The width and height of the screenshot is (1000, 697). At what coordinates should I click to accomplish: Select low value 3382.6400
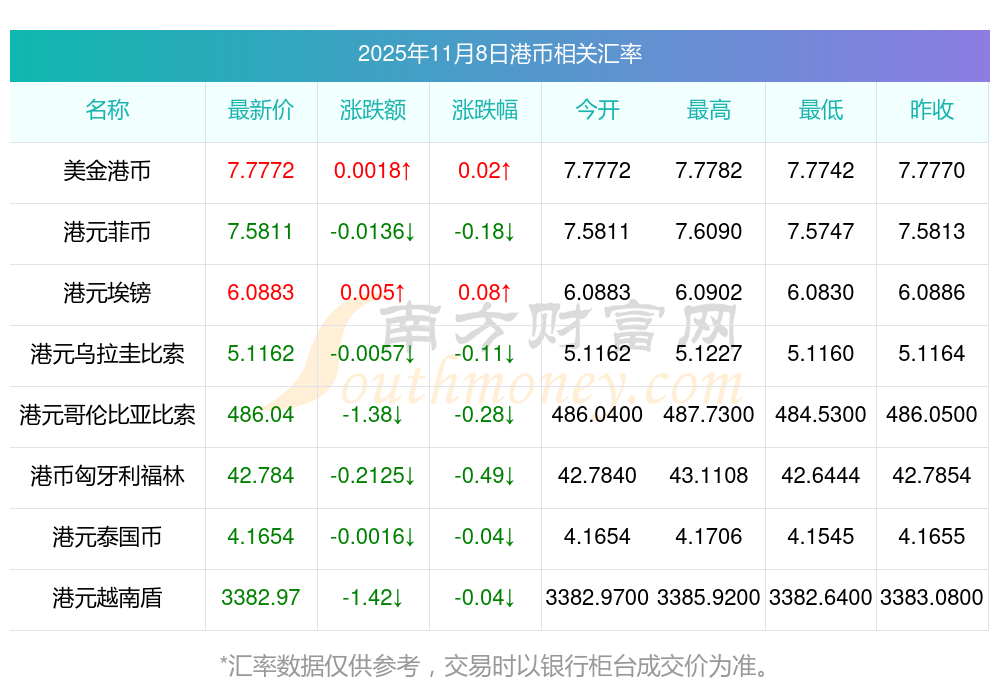pyautogui.click(x=821, y=598)
